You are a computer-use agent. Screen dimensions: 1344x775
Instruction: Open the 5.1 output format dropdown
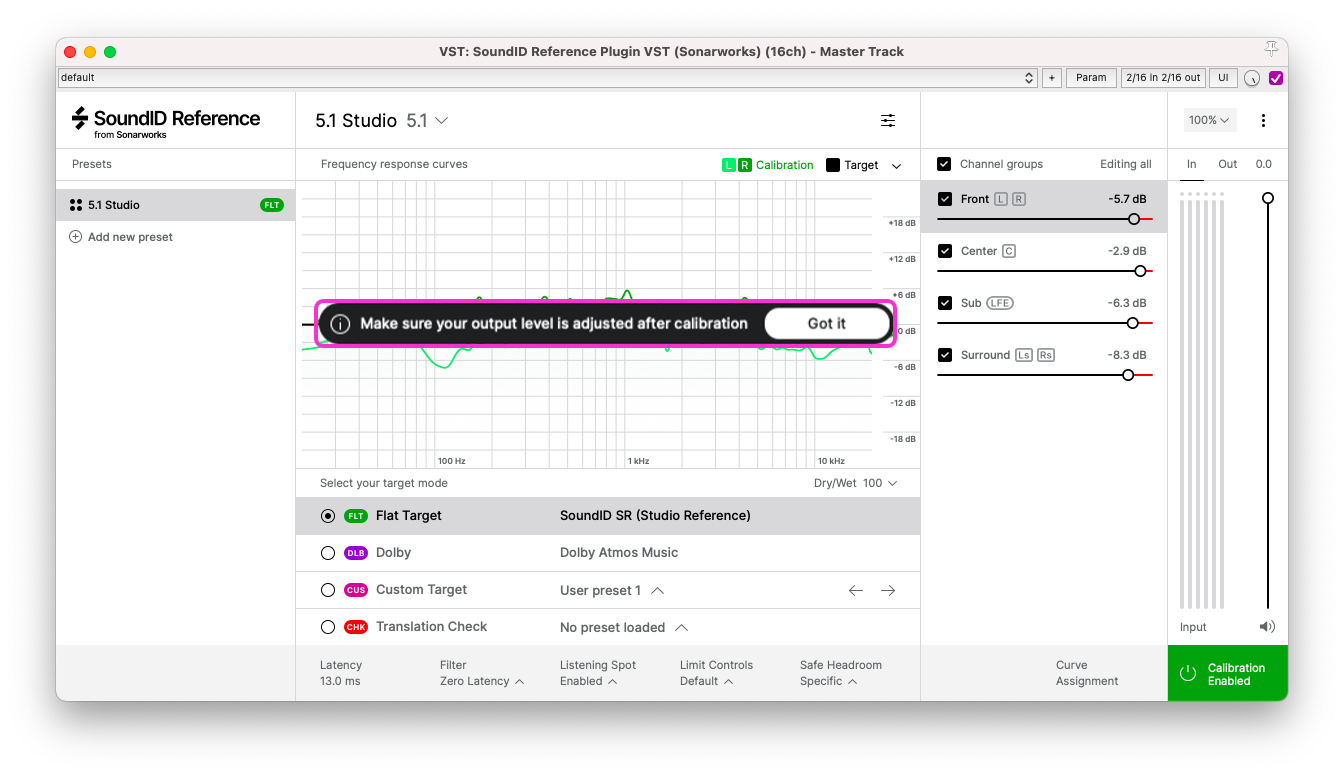coord(427,120)
